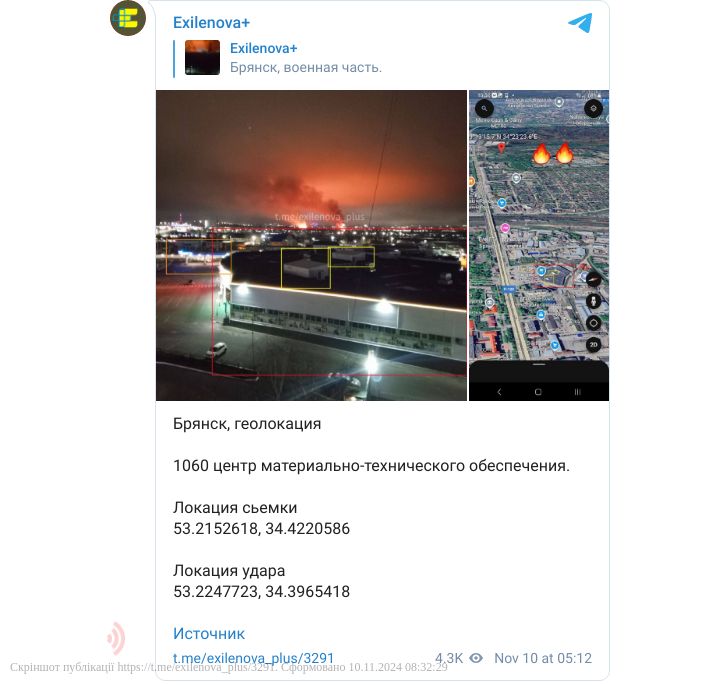This screenshot has width=720, height=685.
Task: Tap the Android recent apps button
Action: (577, 392)
